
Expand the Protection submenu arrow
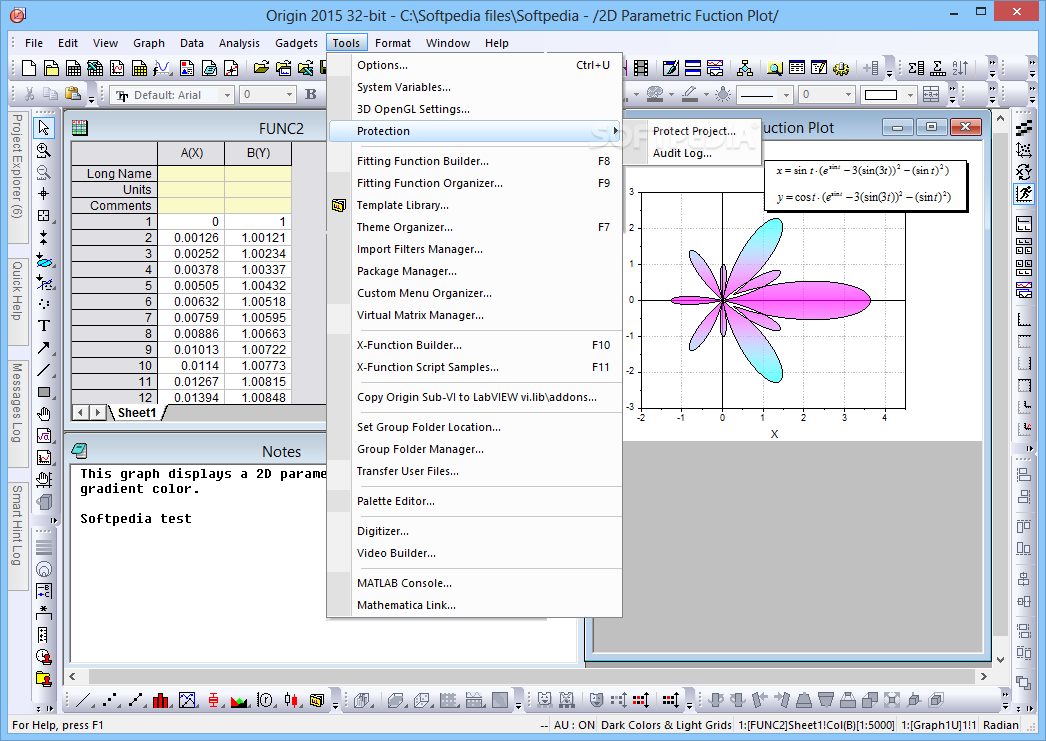tap(615, 131)
